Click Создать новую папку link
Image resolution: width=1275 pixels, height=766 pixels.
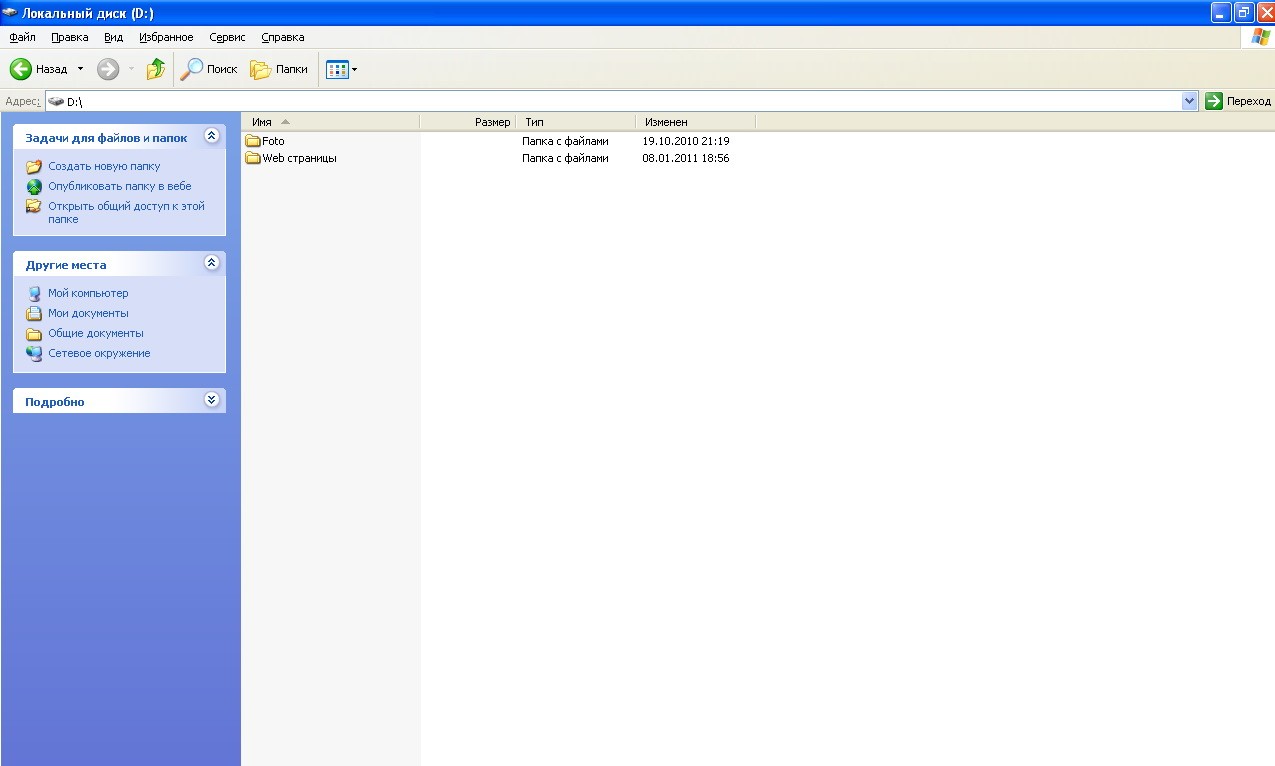(x=104, y=166)
